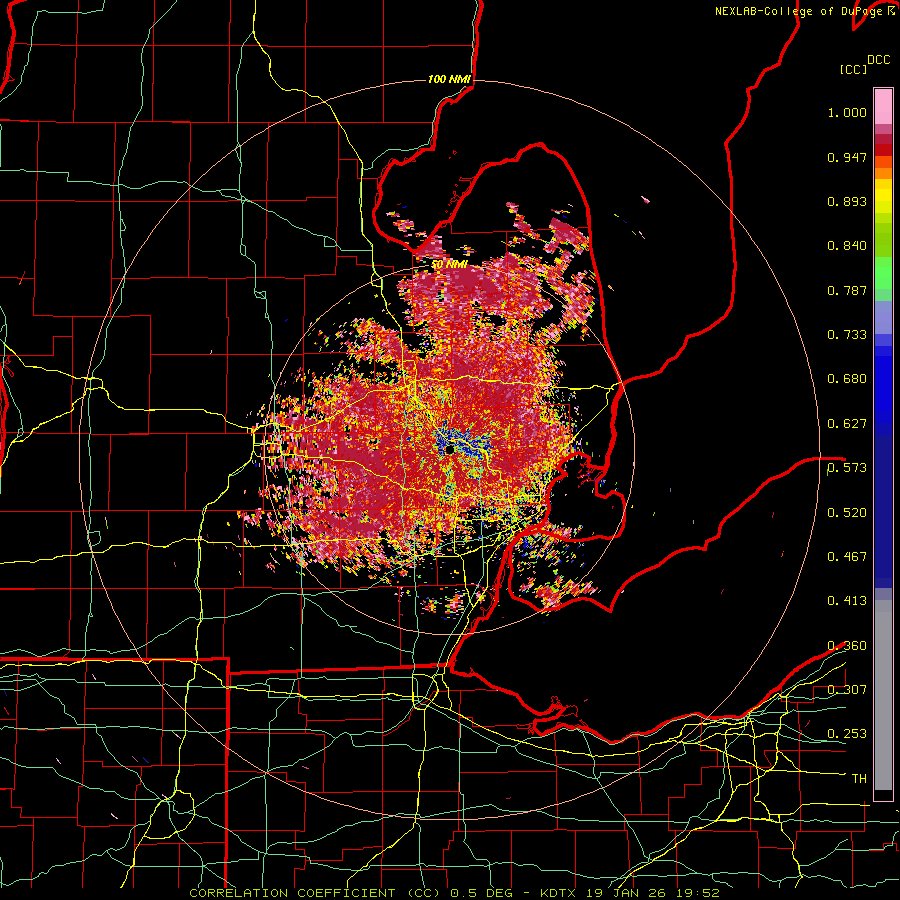900x900 pixels.
Task: Click the KDTX radar site center dot
Action: (x=449, y=450)
